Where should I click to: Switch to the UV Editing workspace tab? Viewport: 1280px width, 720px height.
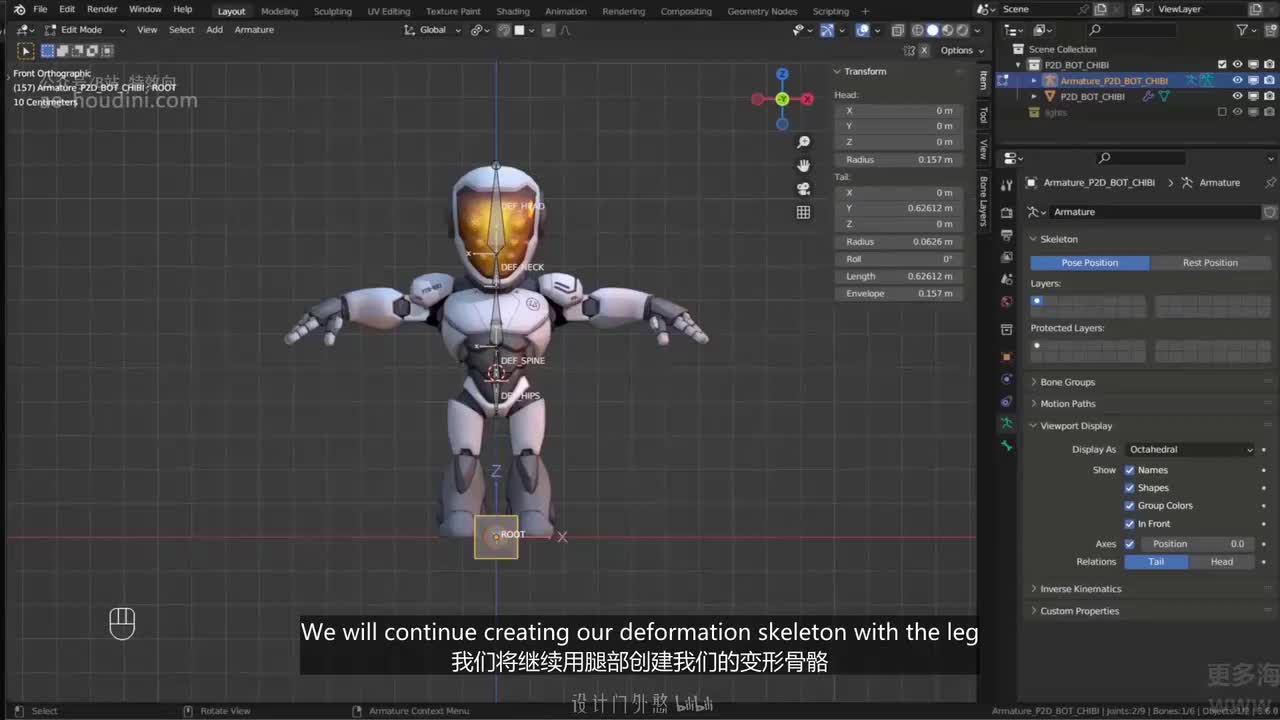(389, 11)
